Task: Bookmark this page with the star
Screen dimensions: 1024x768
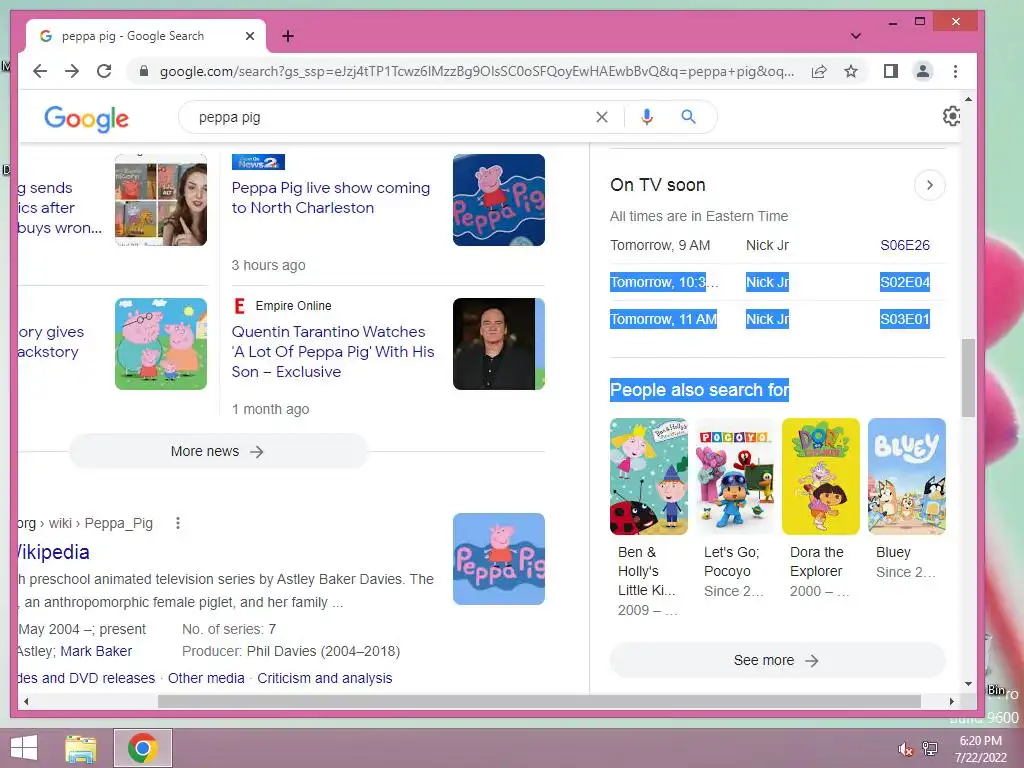Action: click(x=851, y=71)
